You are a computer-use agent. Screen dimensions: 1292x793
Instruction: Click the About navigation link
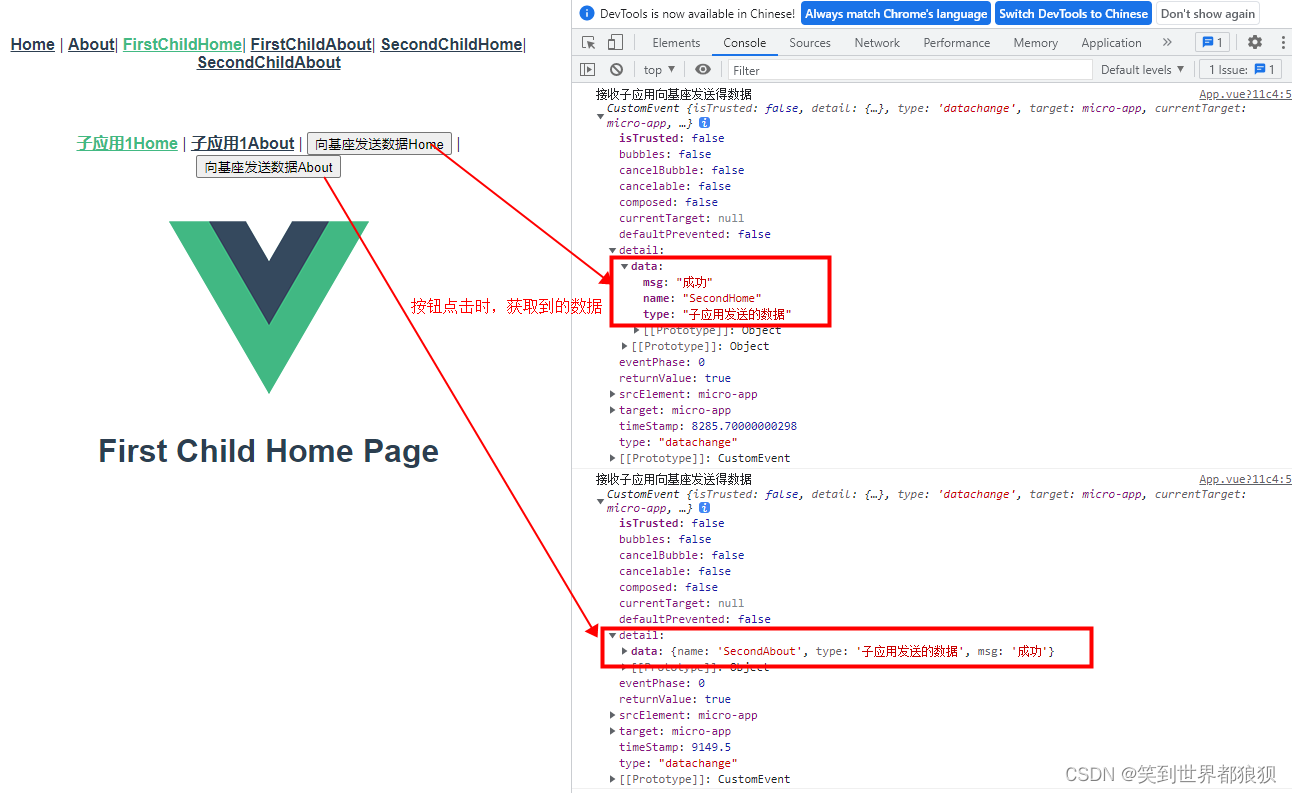[x=91, y=44]
